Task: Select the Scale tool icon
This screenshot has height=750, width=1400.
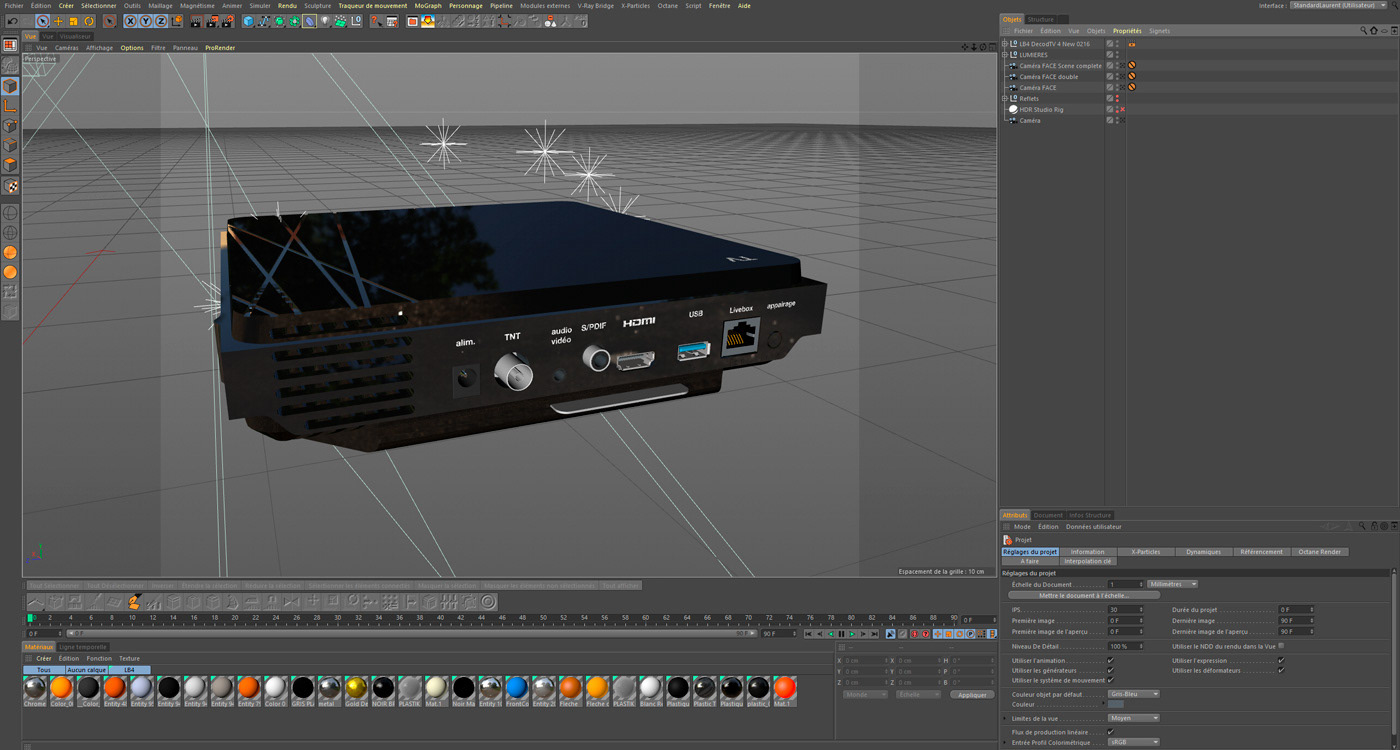Action: (x=73, y=21)
